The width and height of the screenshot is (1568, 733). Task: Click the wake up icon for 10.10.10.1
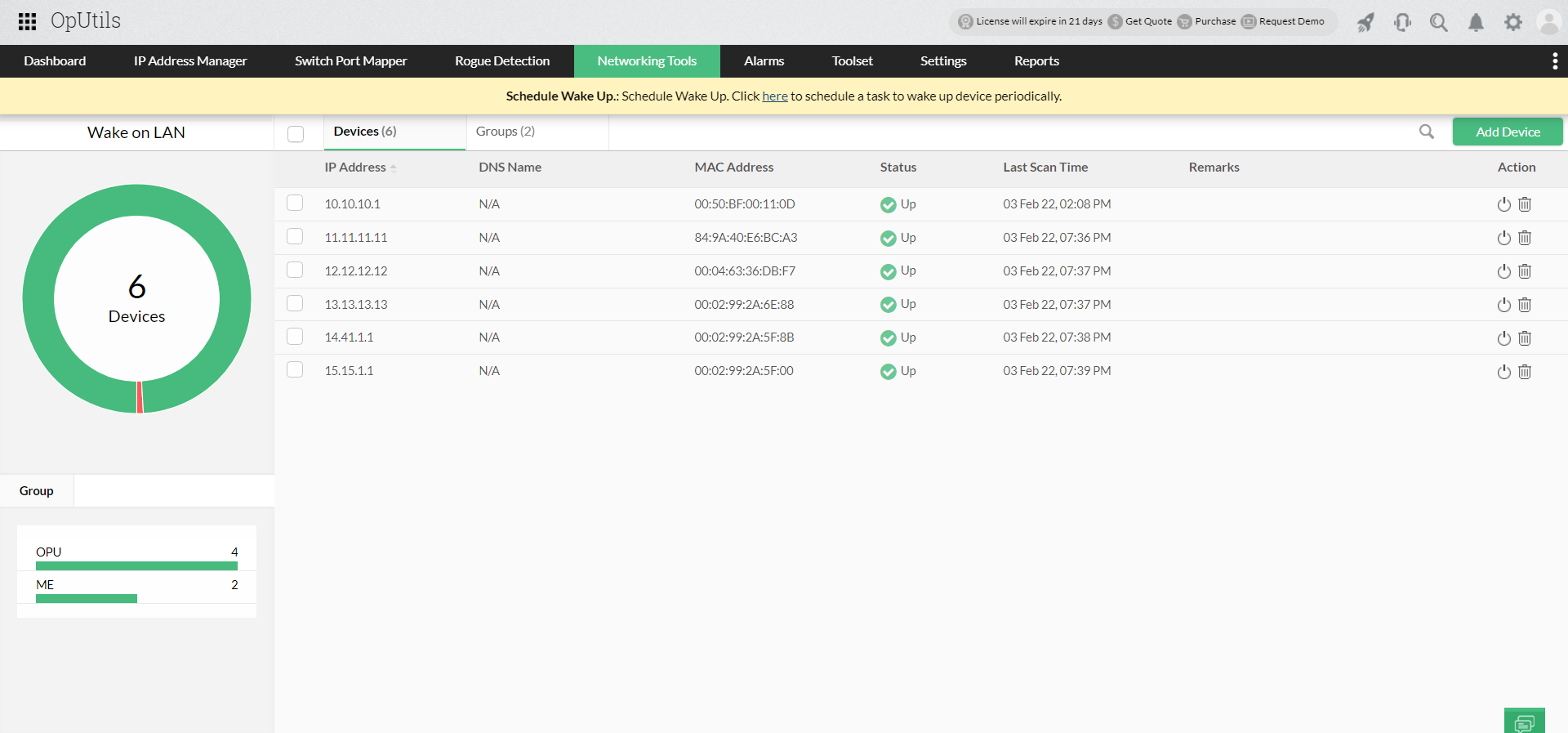coord(1503,204)
